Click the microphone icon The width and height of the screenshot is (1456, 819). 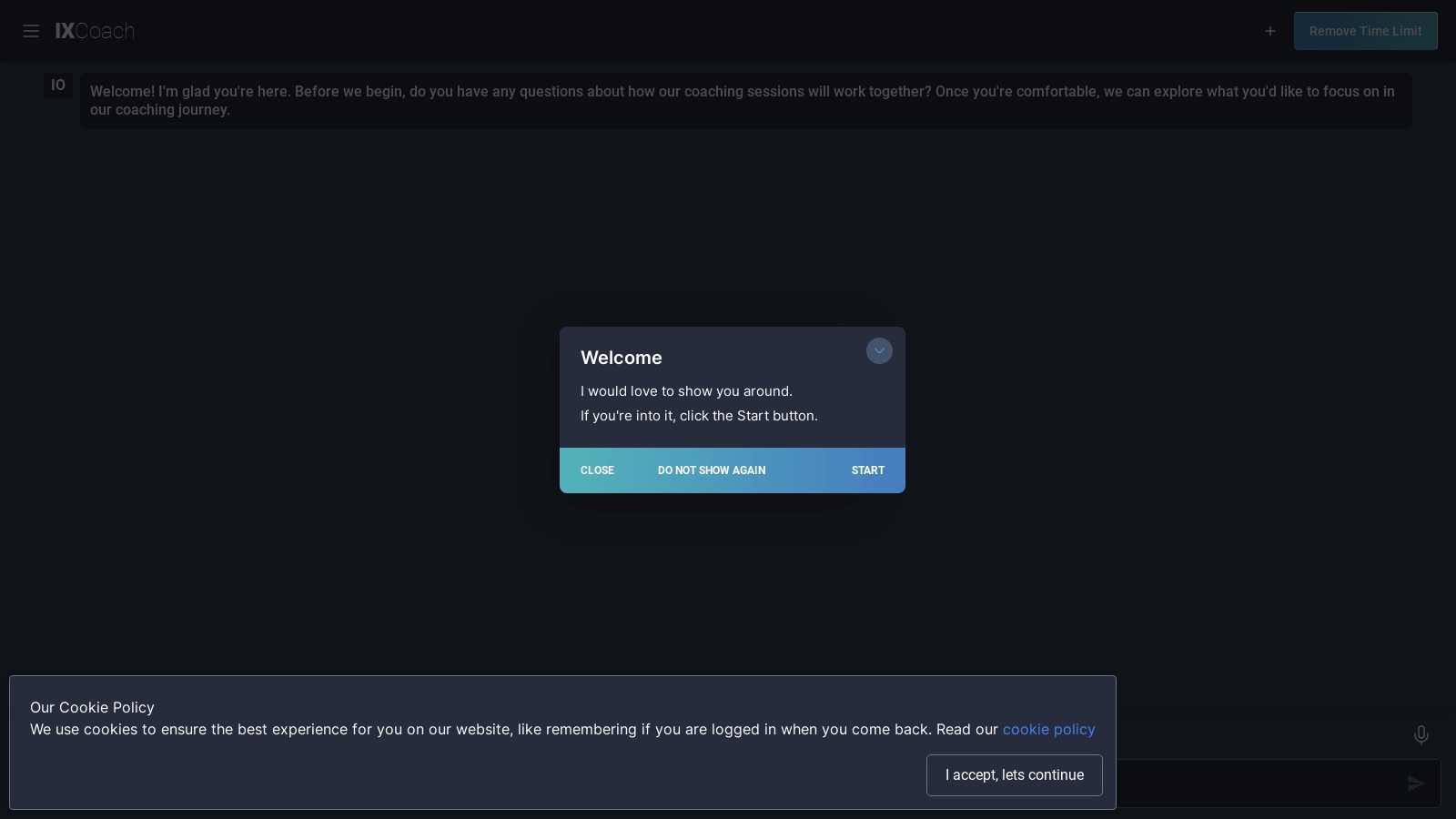1421,734
